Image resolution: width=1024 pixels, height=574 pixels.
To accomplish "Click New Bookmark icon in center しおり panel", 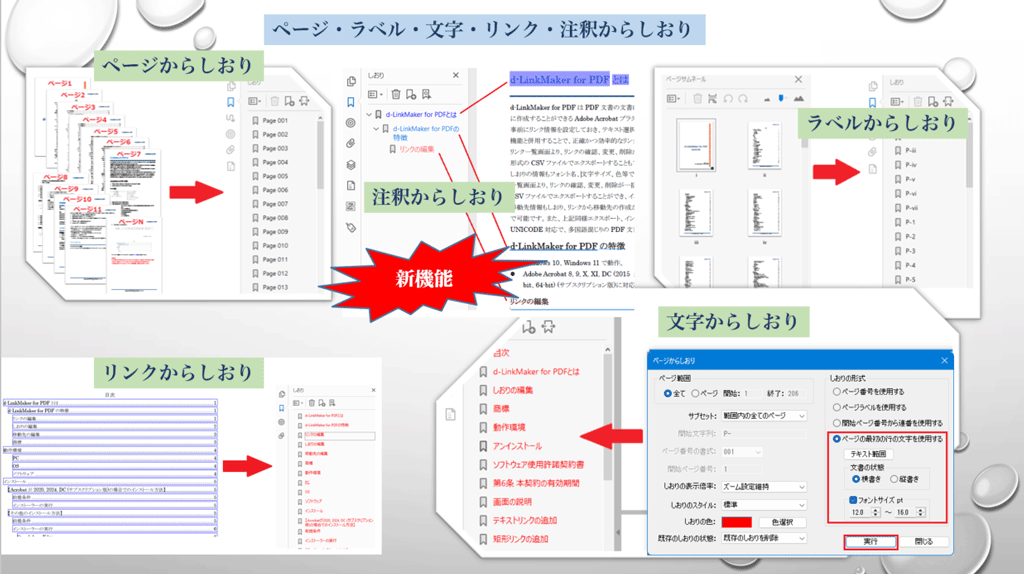I will coord(411,95).
